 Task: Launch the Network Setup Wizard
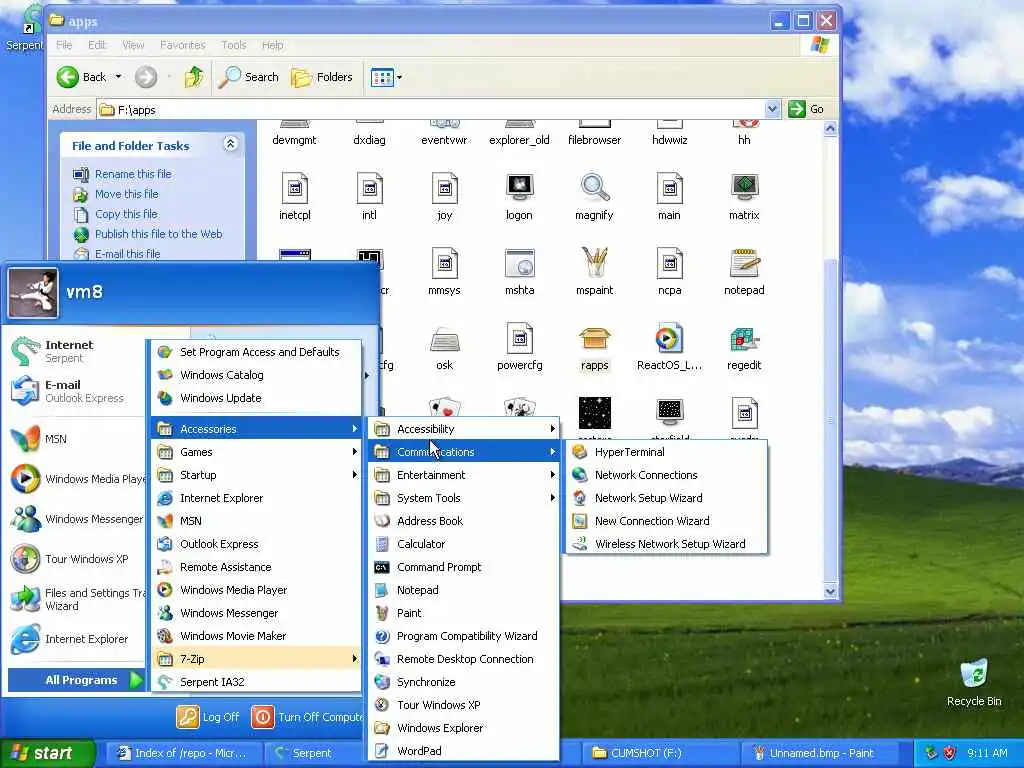tap(666, 498)
